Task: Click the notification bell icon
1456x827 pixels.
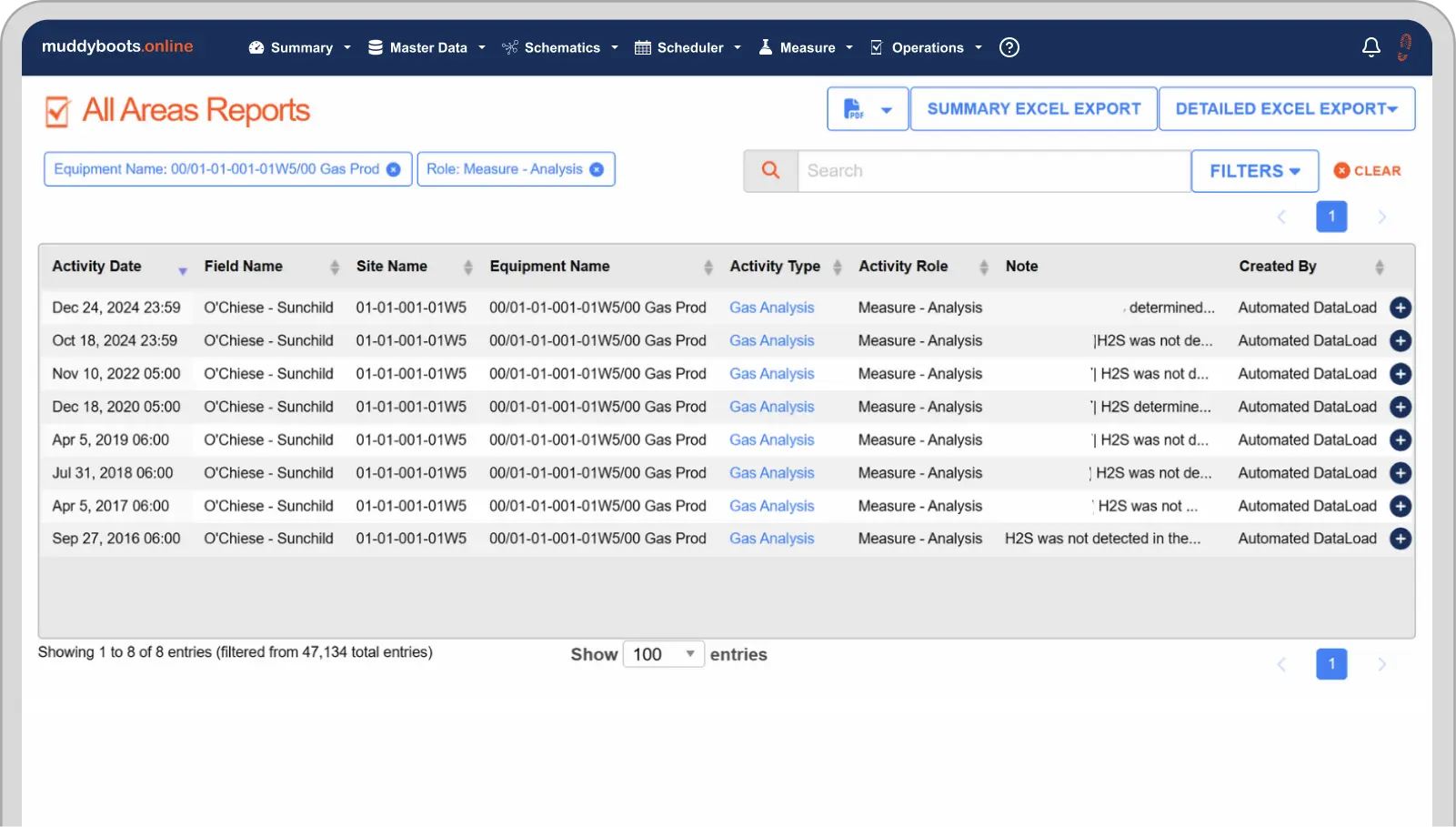Action: point(1371,47)
